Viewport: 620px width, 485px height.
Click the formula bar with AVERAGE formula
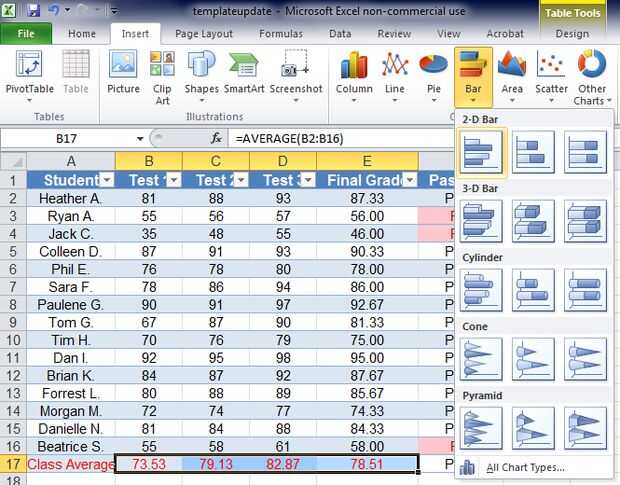tap(342, 139)
